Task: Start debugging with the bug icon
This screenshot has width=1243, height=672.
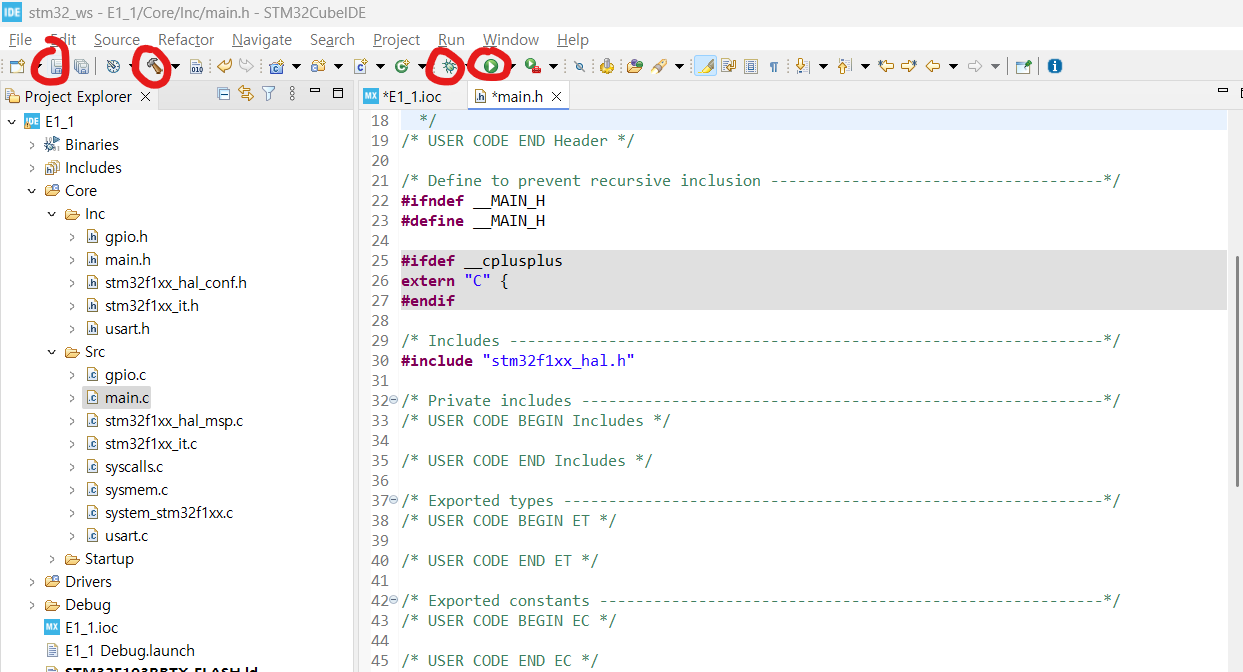Action: [x=449, y=66]
